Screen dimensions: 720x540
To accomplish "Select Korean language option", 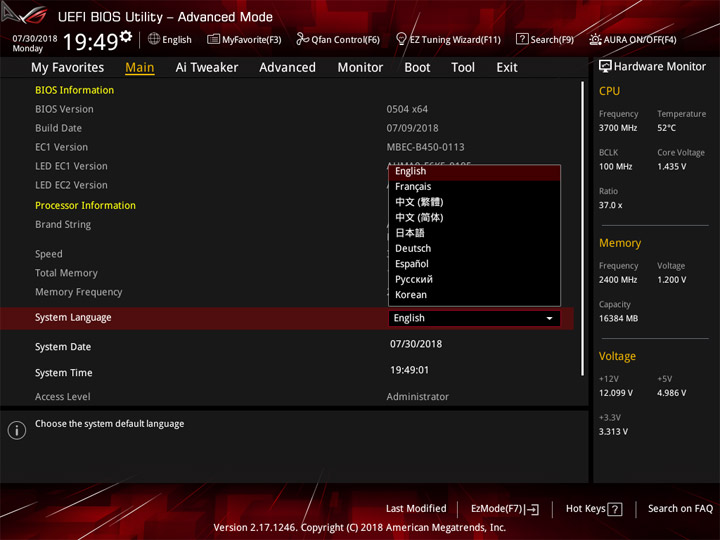I will pyautogui.click(x=474, y=295).
